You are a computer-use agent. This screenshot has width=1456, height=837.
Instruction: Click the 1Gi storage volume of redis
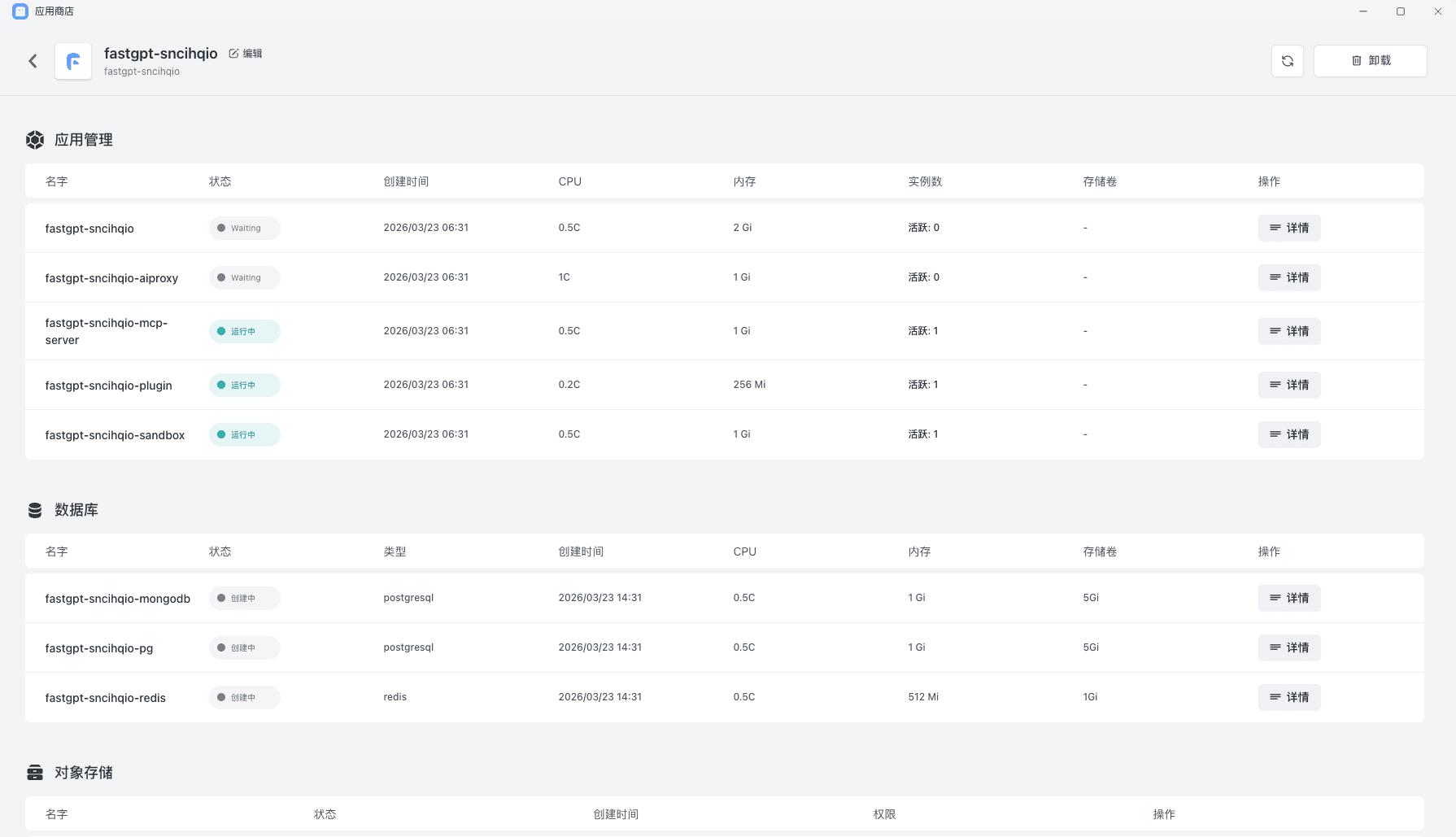point(1090,697)
